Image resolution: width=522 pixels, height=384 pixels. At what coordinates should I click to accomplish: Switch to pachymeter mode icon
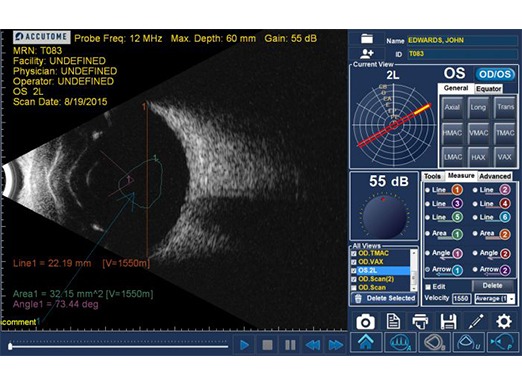click(503, 342)
